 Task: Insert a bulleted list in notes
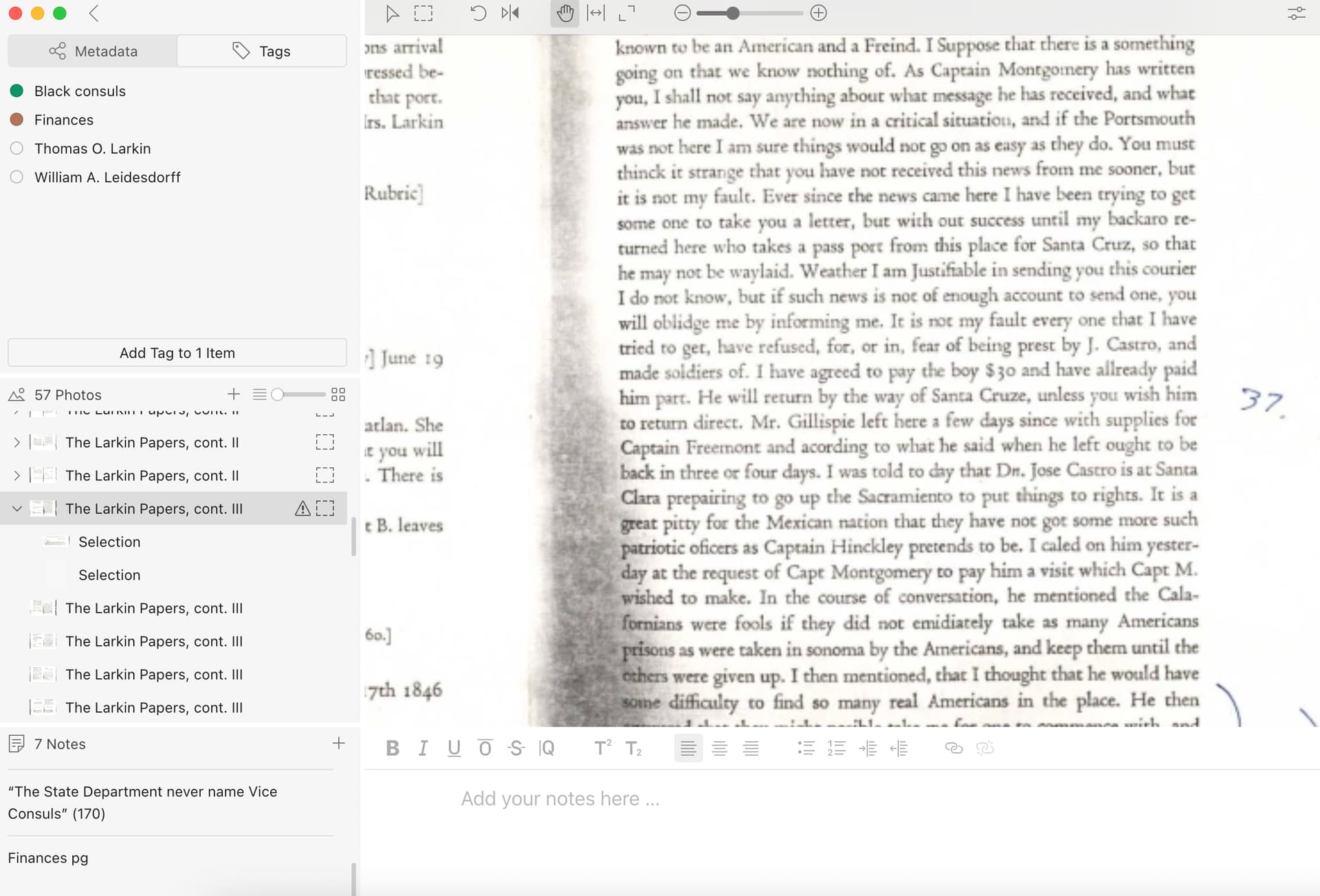tap(806, 748)
